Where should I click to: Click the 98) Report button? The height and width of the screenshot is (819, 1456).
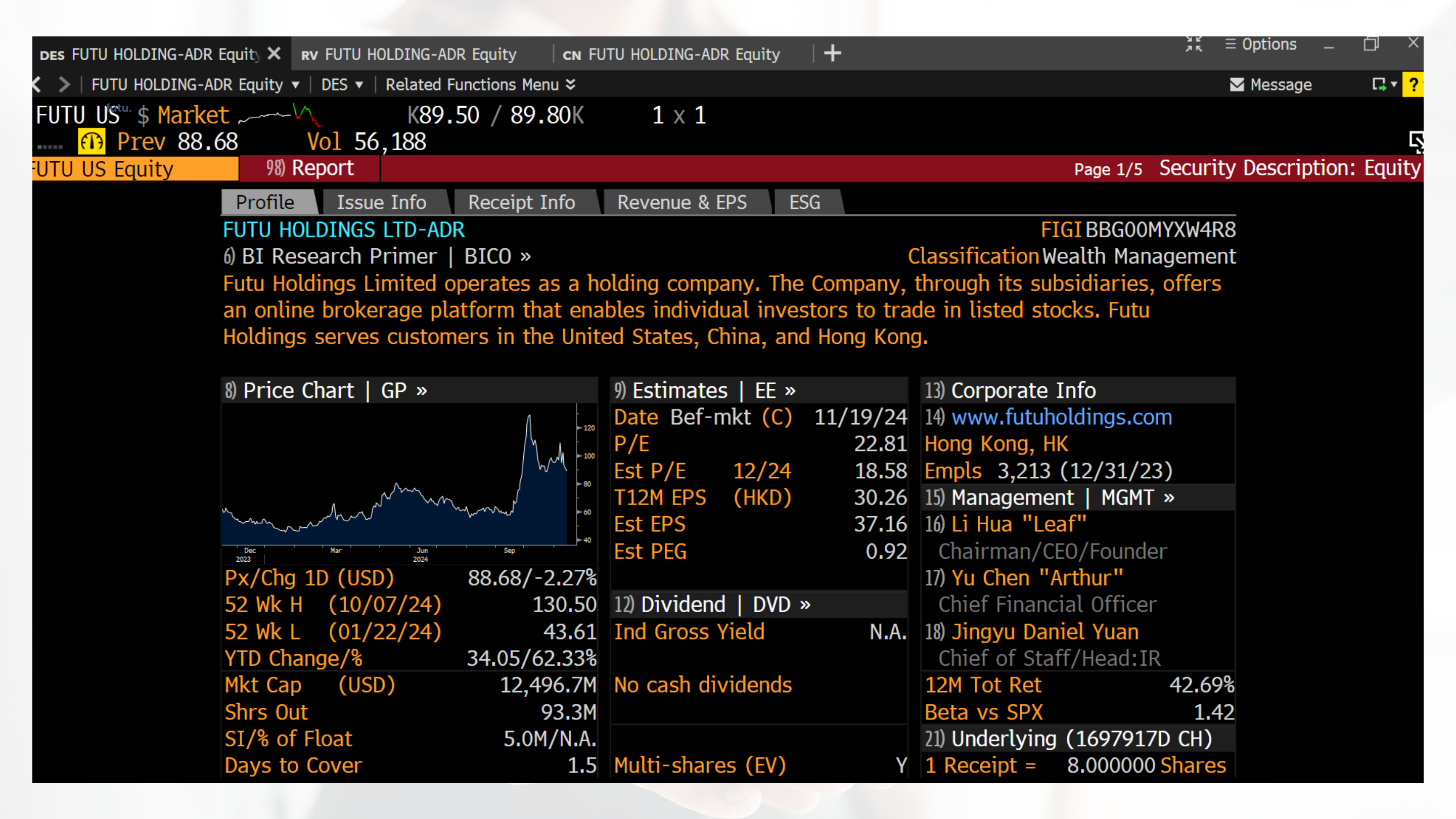[x=310, y=168]
